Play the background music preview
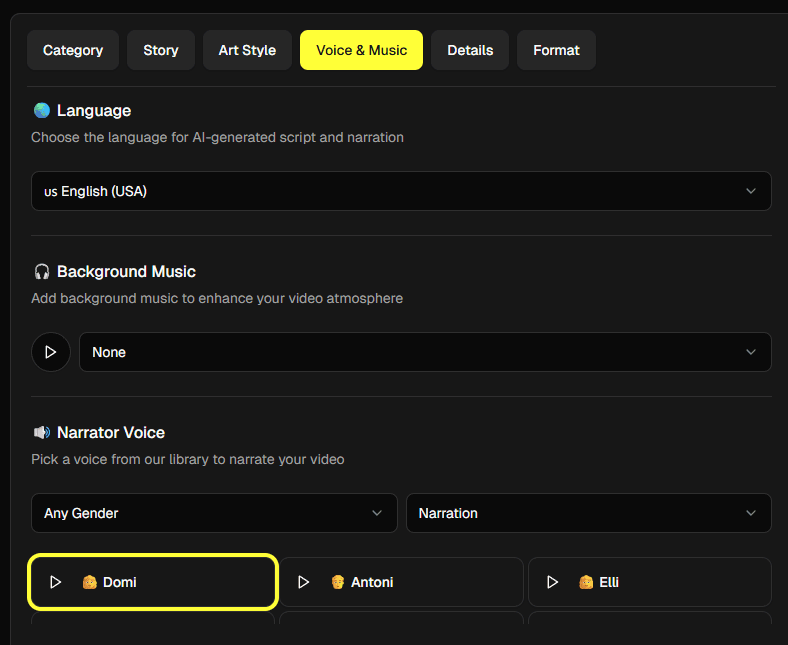 point(51,352)
